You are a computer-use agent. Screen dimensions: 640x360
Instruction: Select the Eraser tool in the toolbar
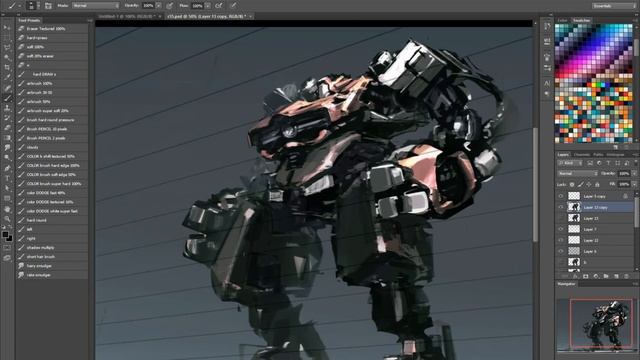point(7,128)
